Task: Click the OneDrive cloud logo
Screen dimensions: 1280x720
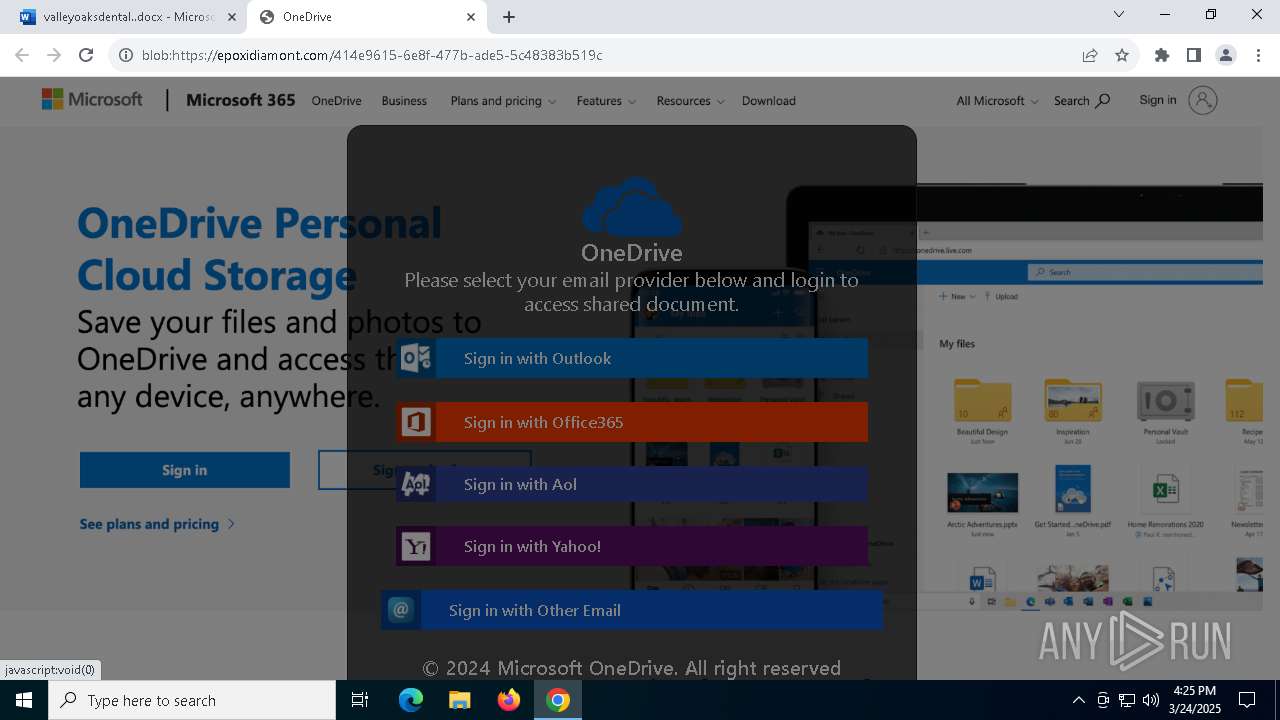Action: coord(631,207)
